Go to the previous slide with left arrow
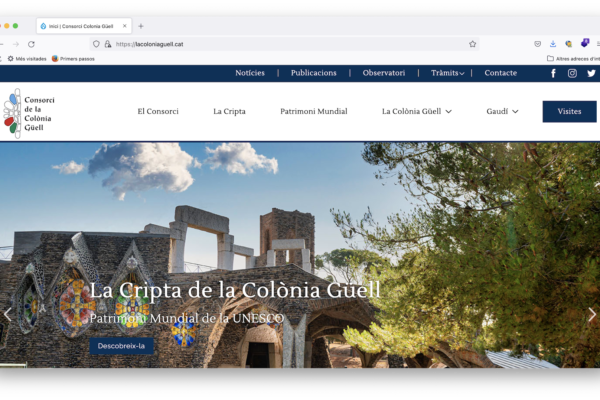This screenshot has width=600, height=400. tap(8, 314)
